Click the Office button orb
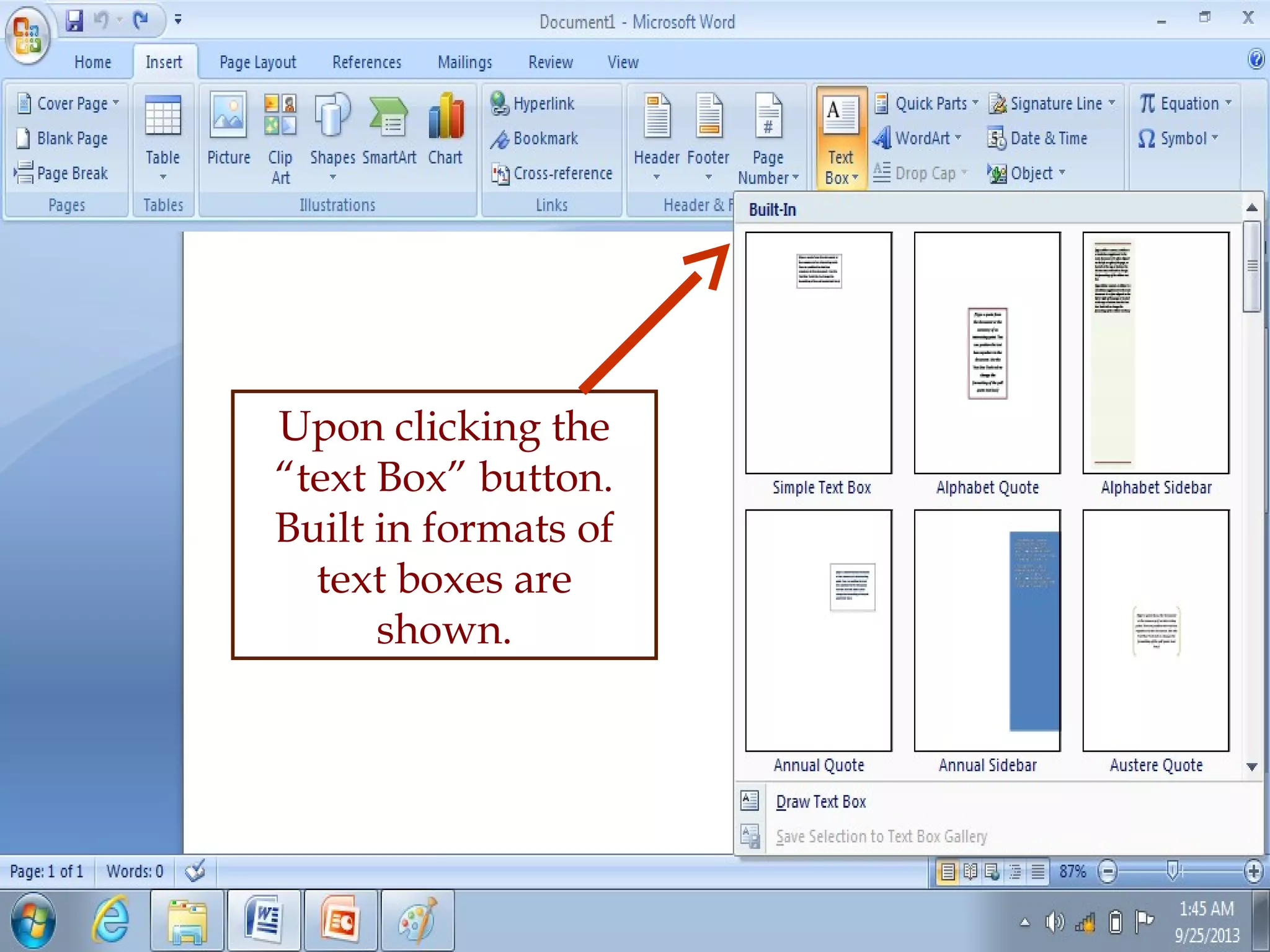This screenshot has height=952, width=1270. point(27,35)
